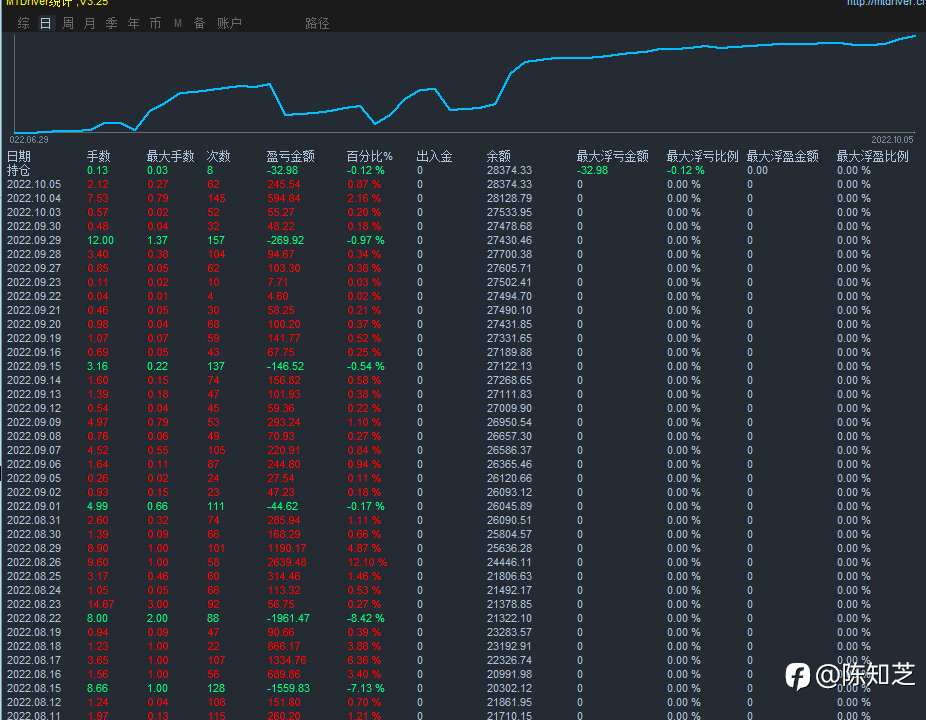The width and height of the screenshot is (926, 720).
Task: Open the 币 currency tab
Action: (x=155, y=23)
